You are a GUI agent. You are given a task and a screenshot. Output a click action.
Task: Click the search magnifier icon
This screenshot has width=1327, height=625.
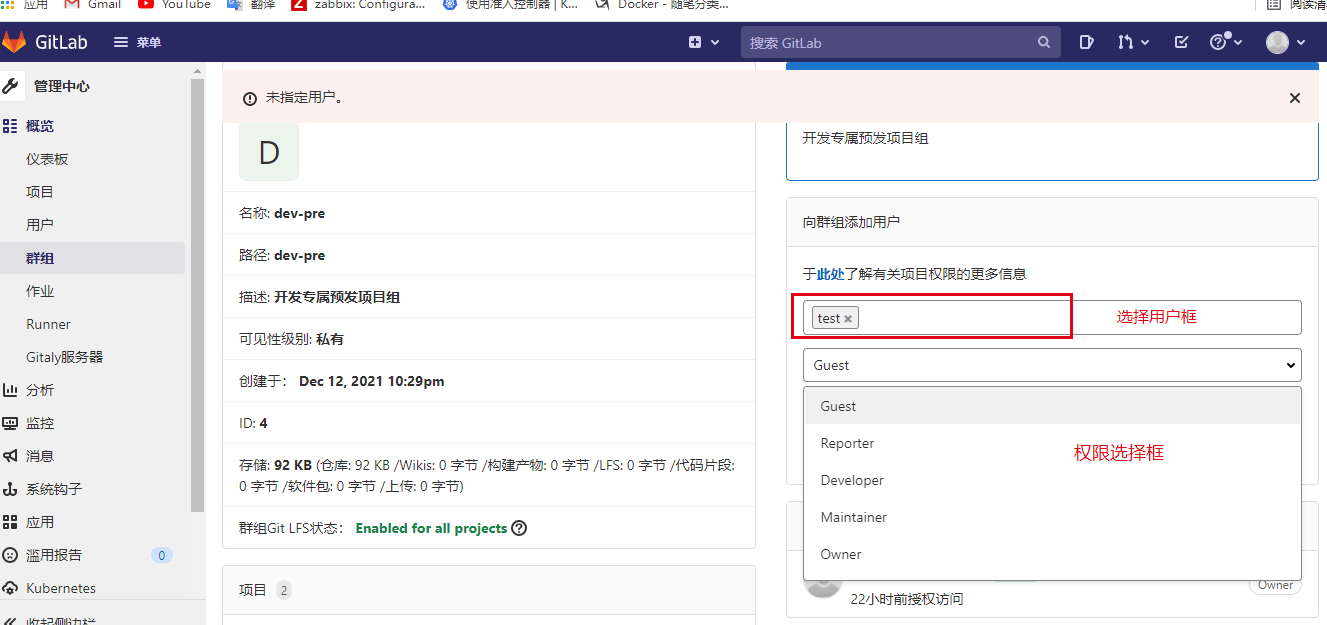click(x=1043, y=42)
